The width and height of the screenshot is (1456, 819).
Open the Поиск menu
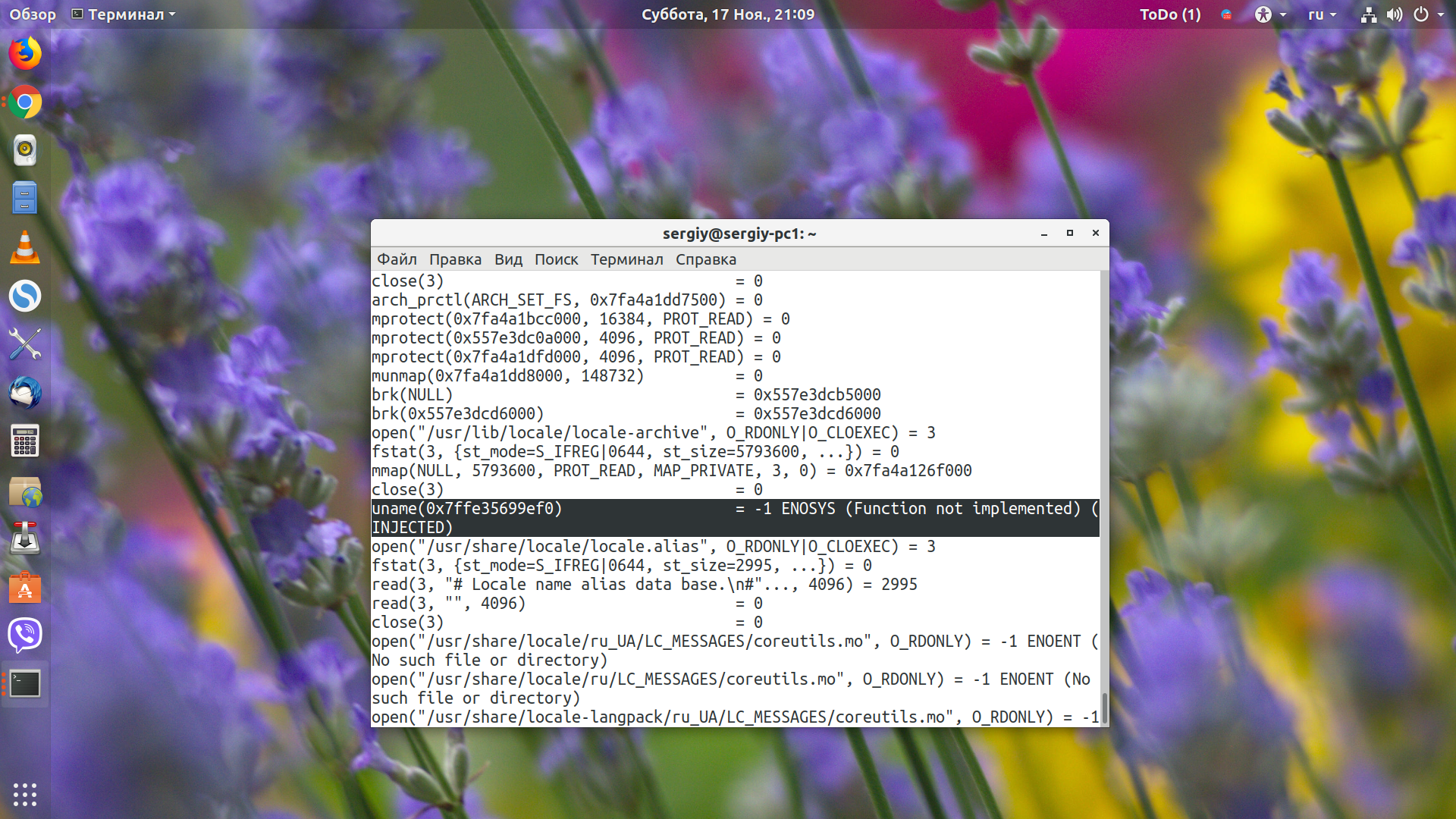point(556,259)
